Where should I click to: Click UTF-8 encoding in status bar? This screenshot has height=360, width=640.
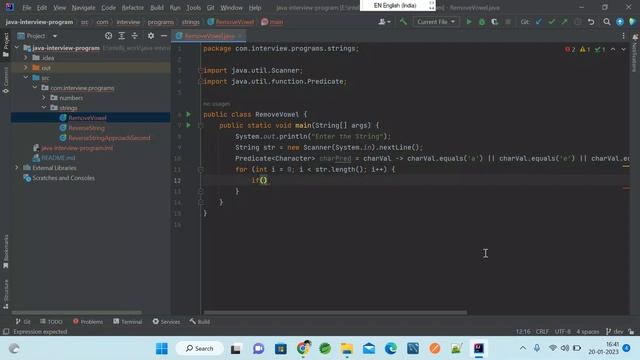pos(562,331)
